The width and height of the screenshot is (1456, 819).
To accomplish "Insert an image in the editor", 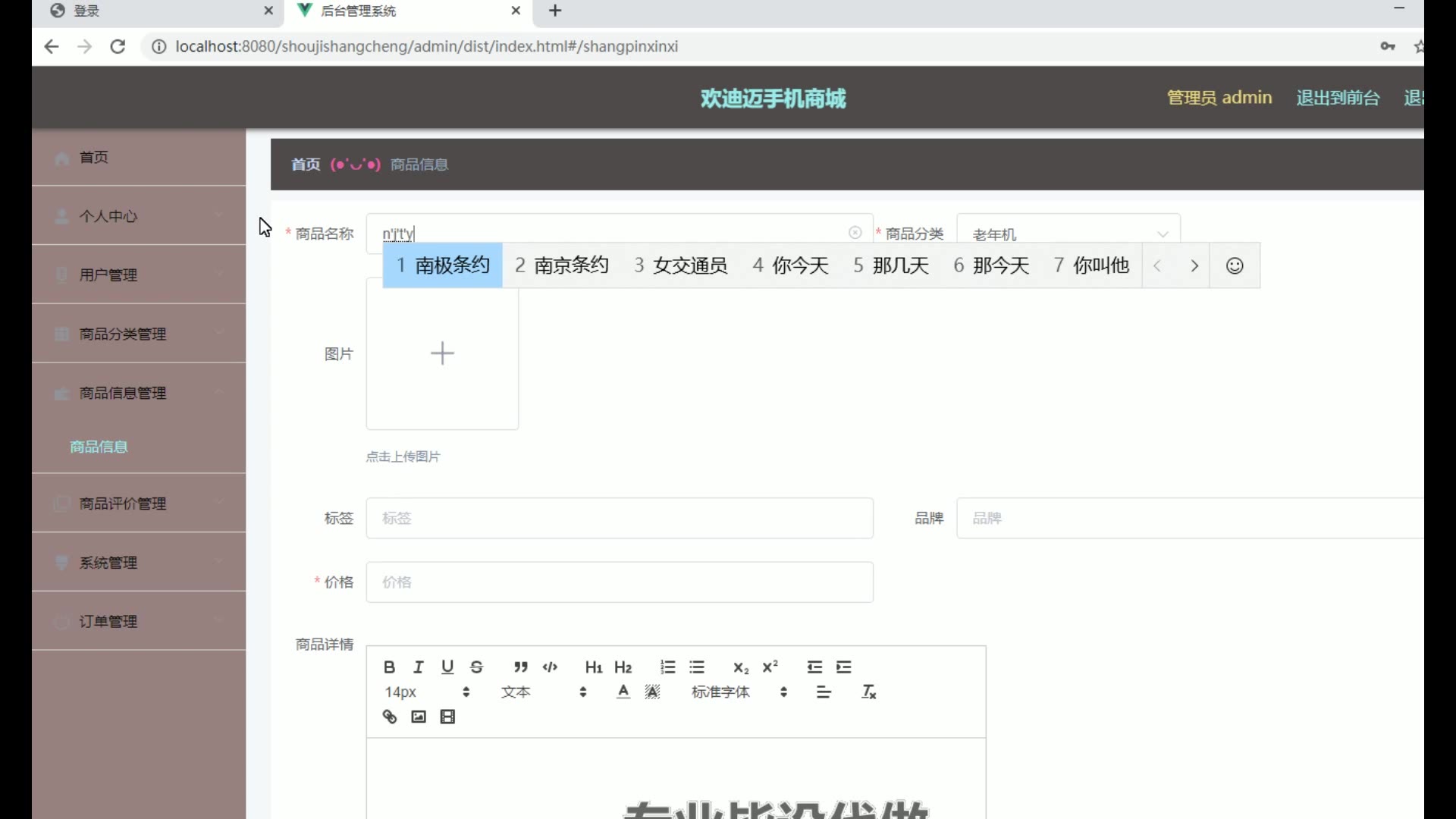I will [418, 717].
